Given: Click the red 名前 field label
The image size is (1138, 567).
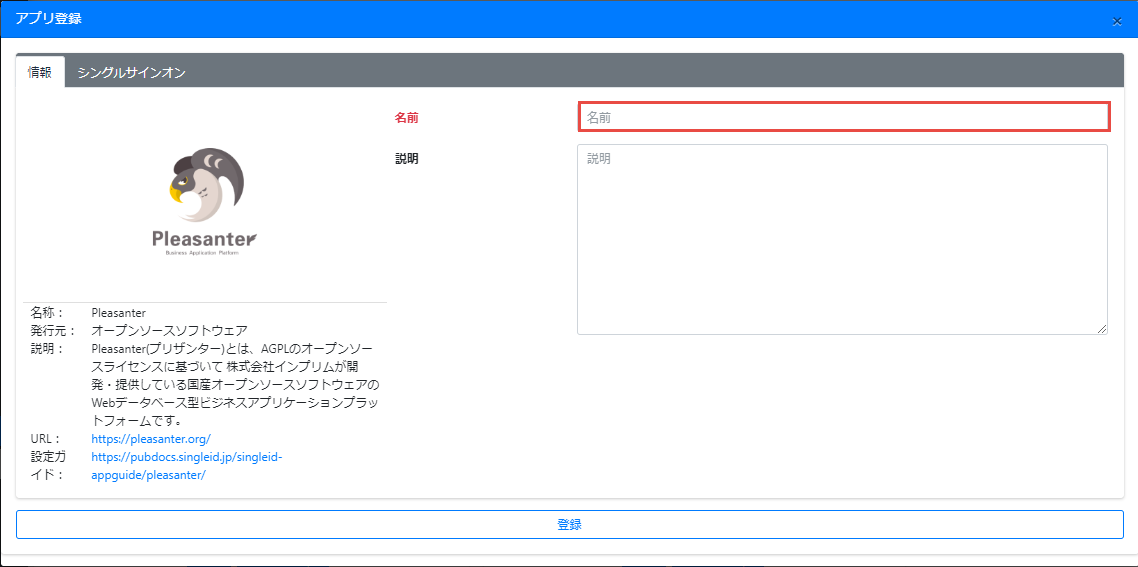Looking at the screenshot, I should (x=406, y=118).
